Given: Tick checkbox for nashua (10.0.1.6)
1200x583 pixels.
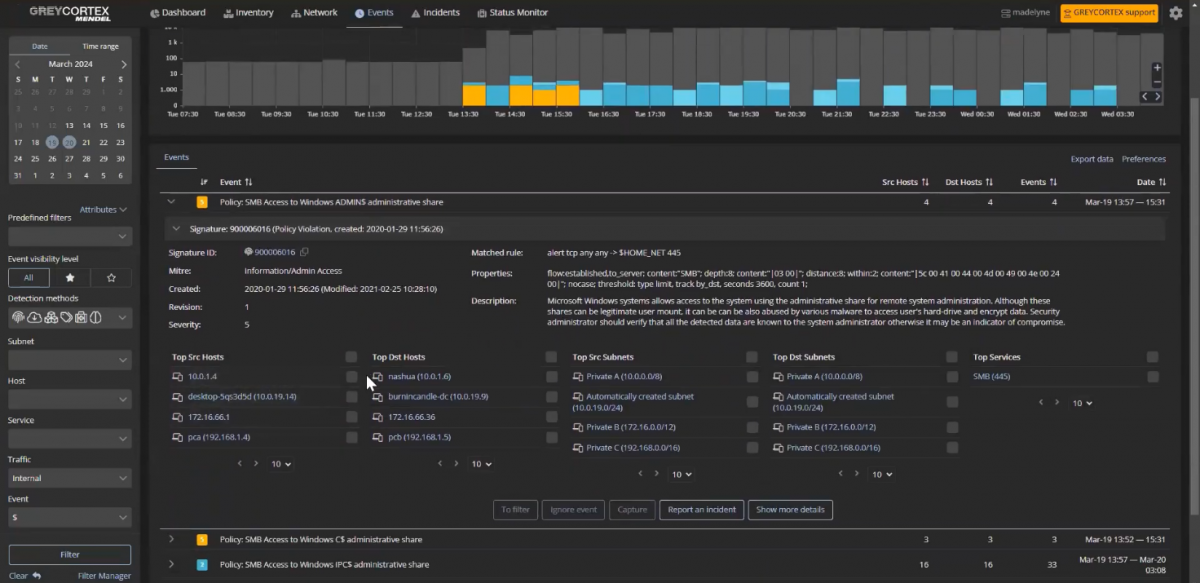Looking at the screenshot, I should click(x=552, y=377).
